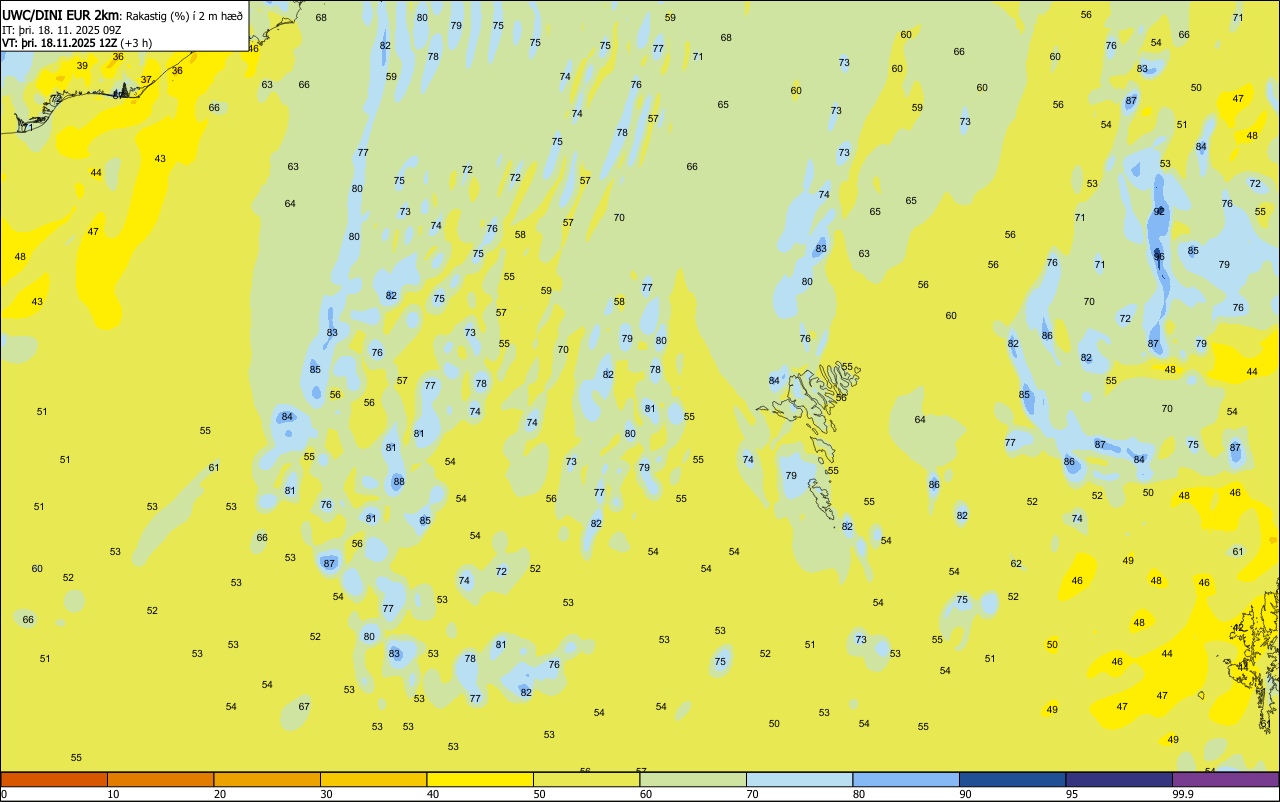Screen dimensions: 1280x802
Task: Select the purple legend band above 99.9
Action: 1225,779
